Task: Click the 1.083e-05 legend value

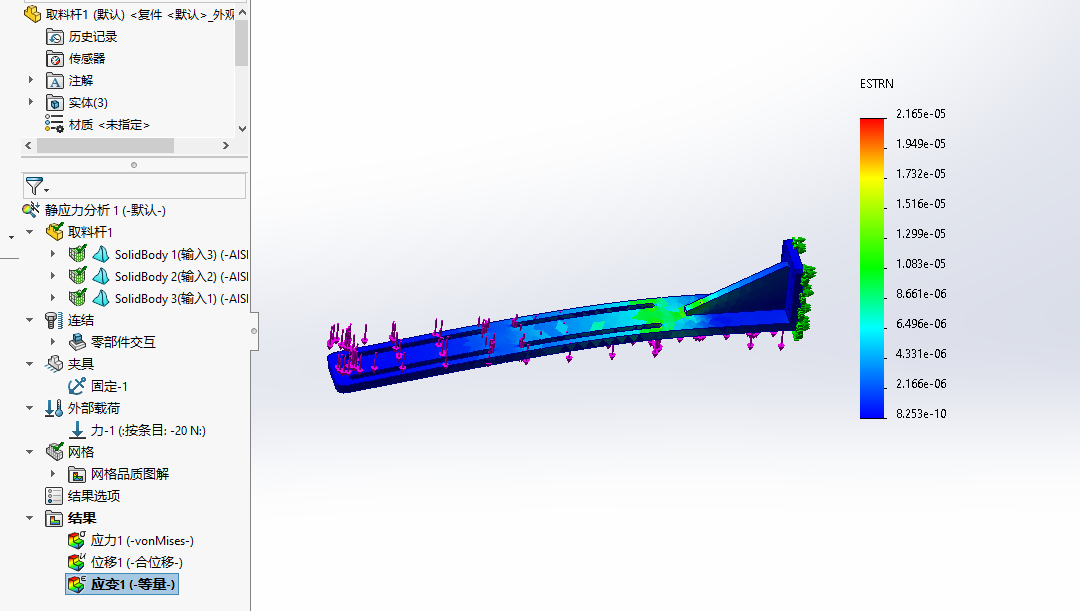Action: 921,264
